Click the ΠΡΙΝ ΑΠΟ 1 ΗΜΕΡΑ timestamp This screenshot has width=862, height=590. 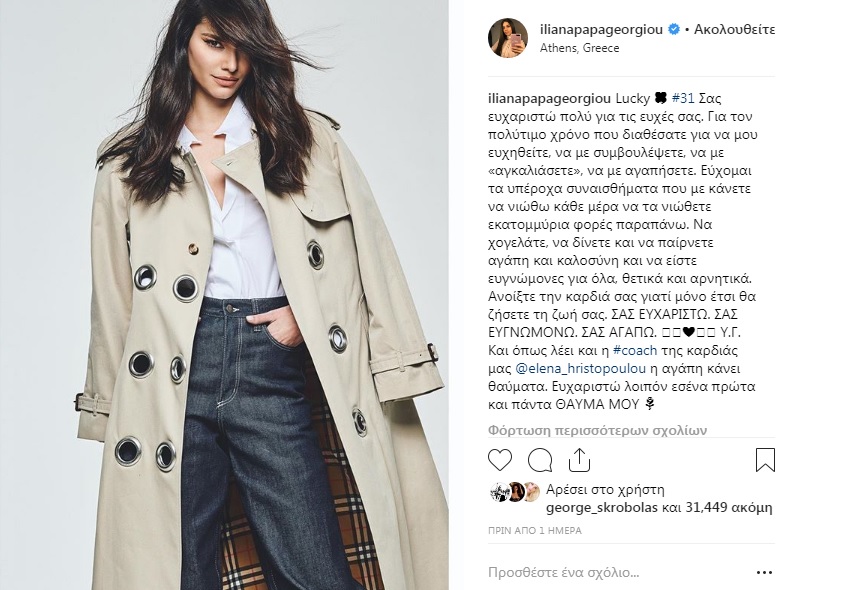535,531
